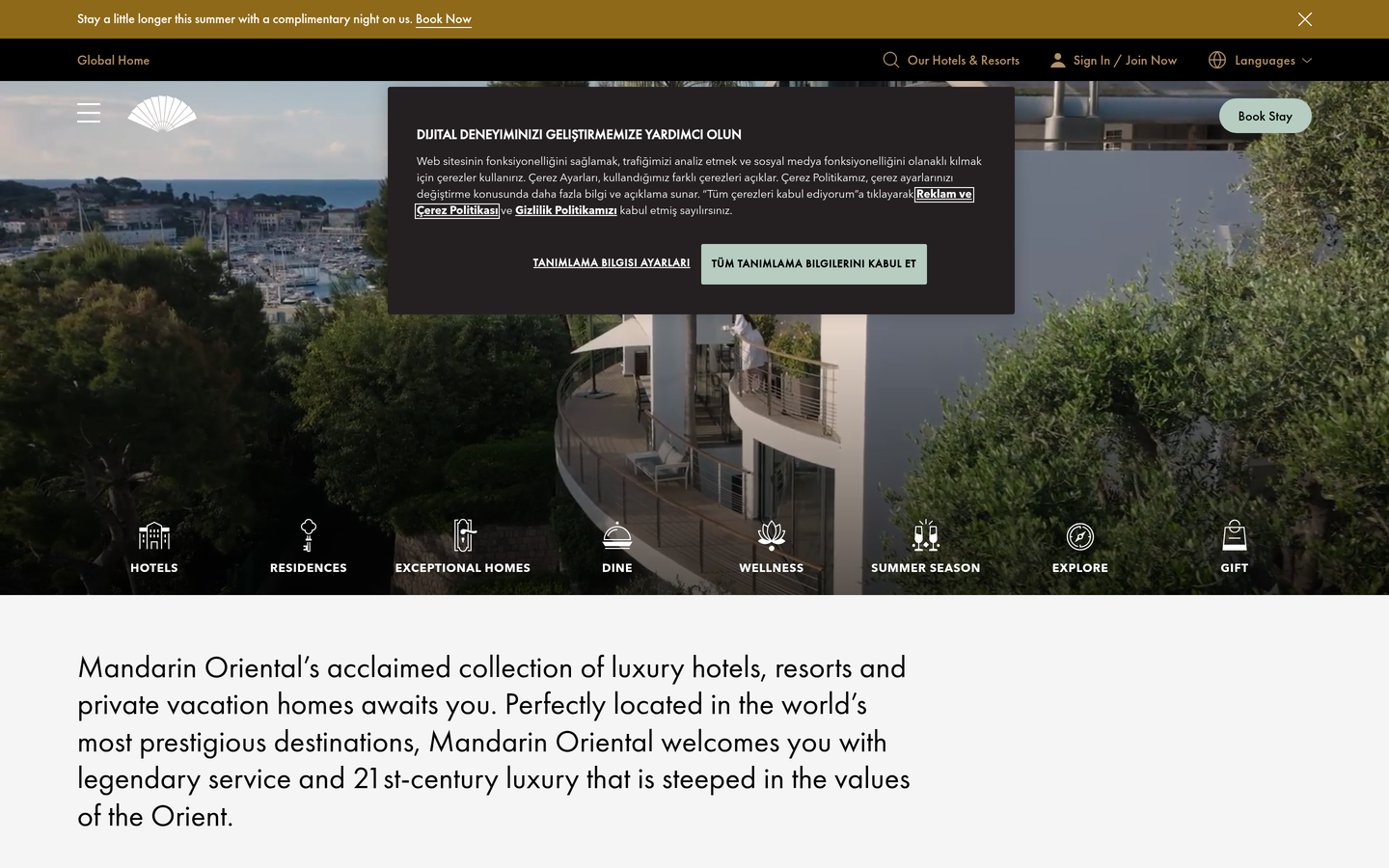Viewport: 1389px width, 868px height.
Task: Click the Mandarin Oriental fan logo
Action: [162, 113]
